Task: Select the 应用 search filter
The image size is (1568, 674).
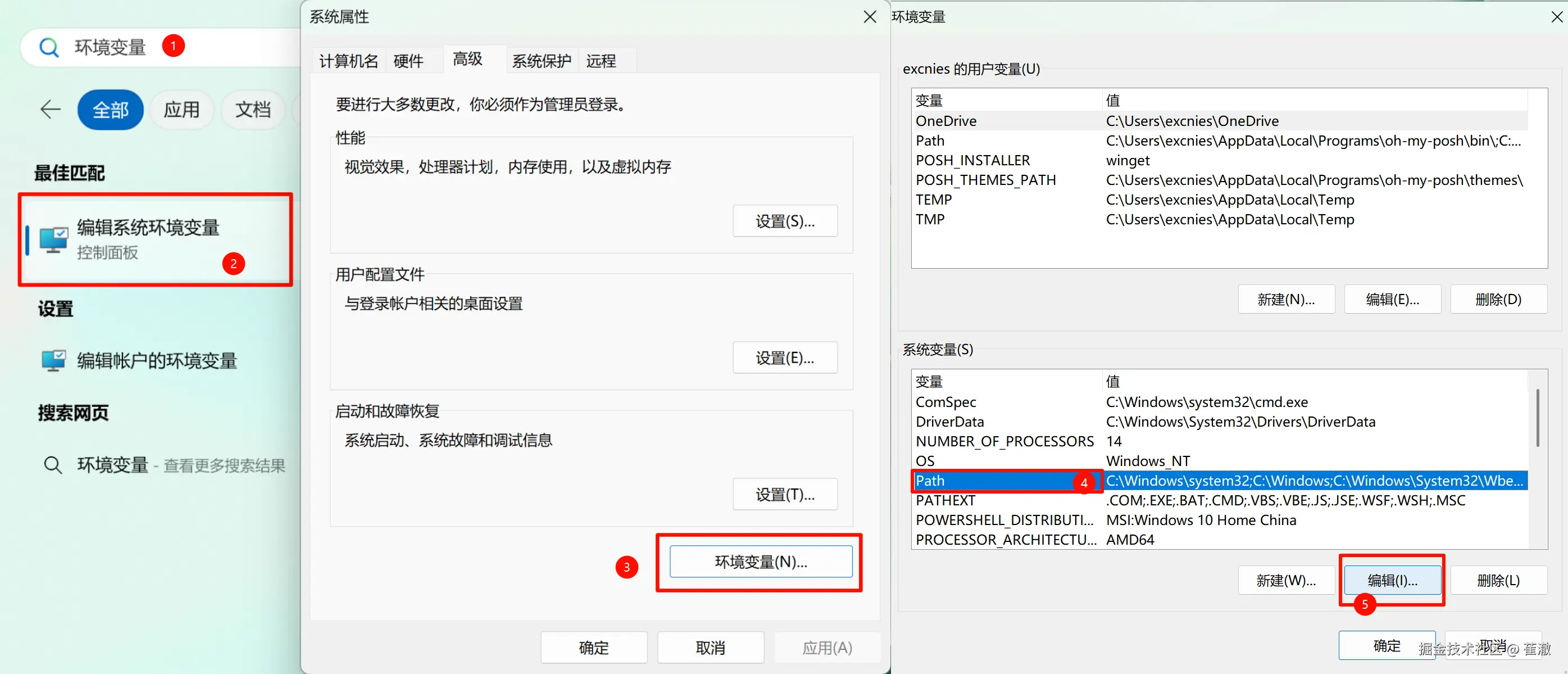Action: click(x=181, y=110)
